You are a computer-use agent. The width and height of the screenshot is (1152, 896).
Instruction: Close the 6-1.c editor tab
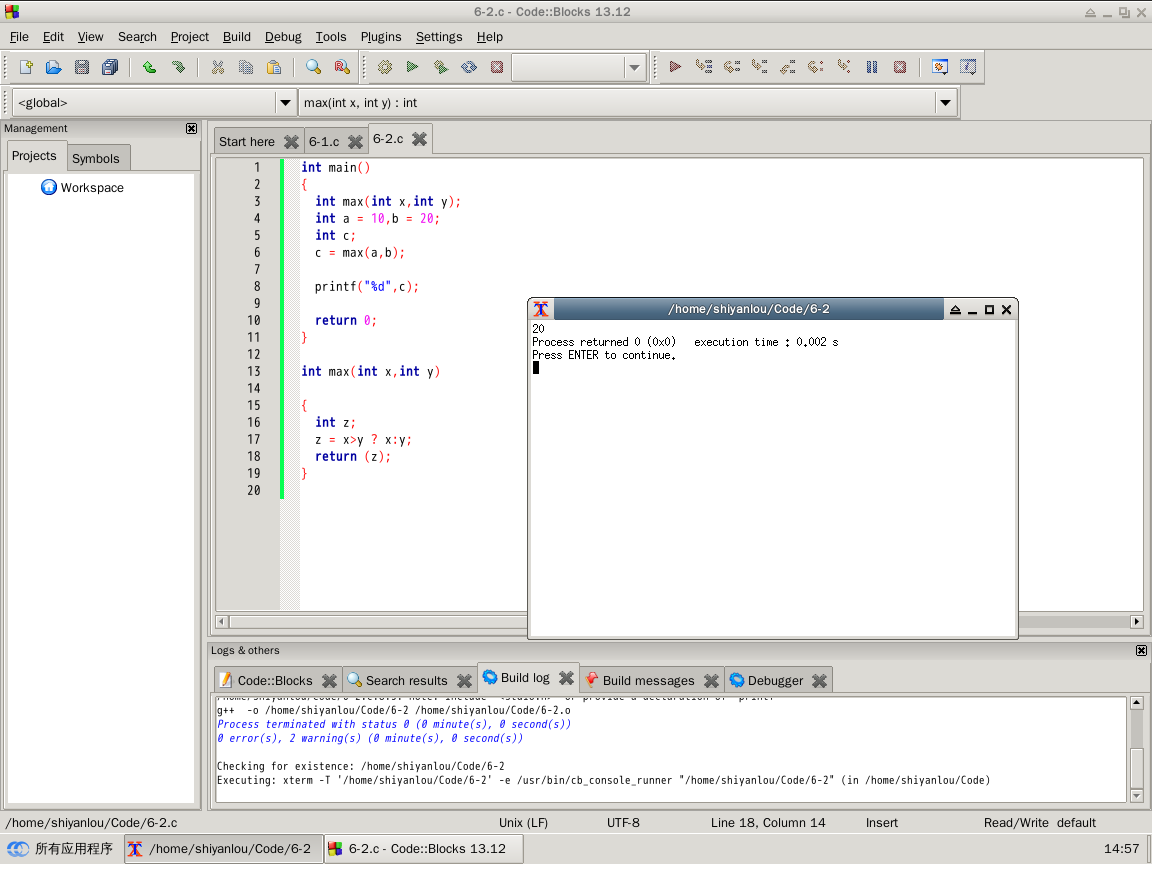(x=355, y=142)
